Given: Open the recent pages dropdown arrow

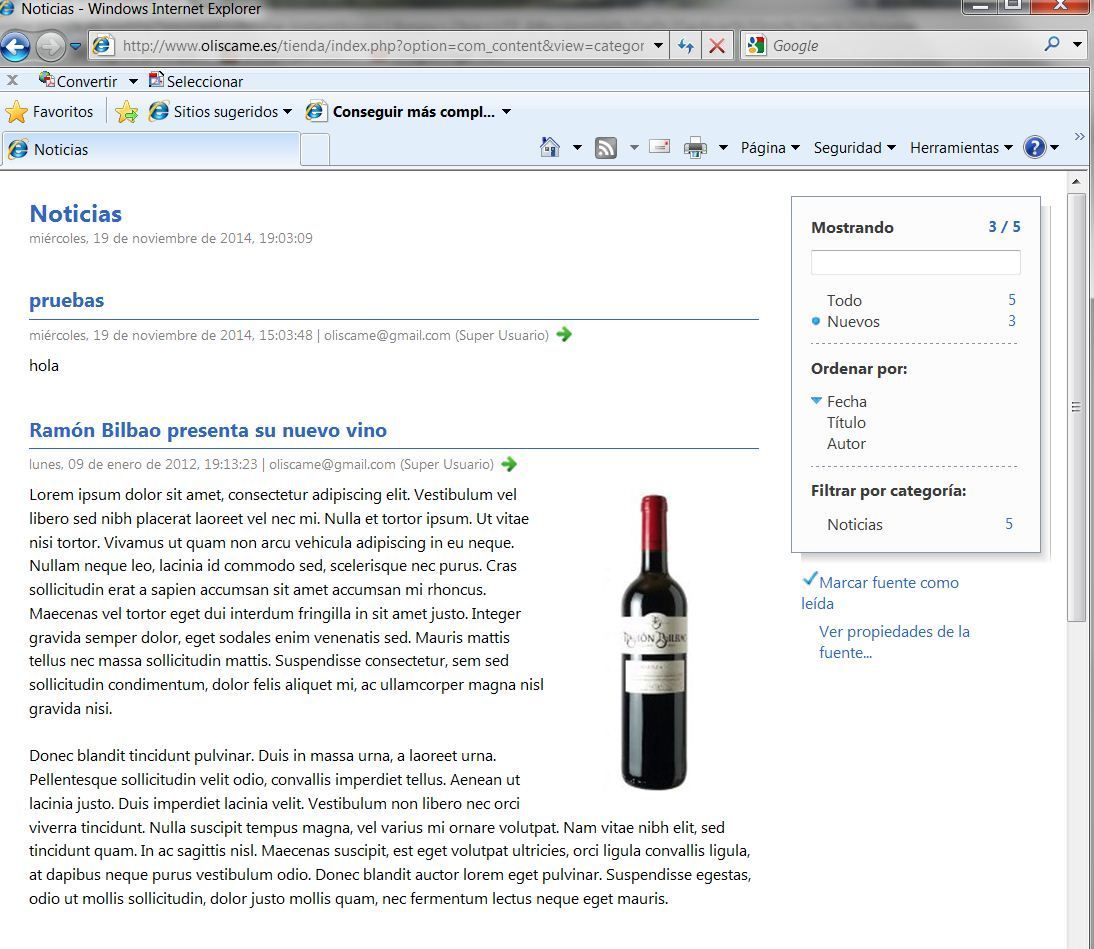Looking at the screenshot, I should pyautogui.click(x=75, y=47).
